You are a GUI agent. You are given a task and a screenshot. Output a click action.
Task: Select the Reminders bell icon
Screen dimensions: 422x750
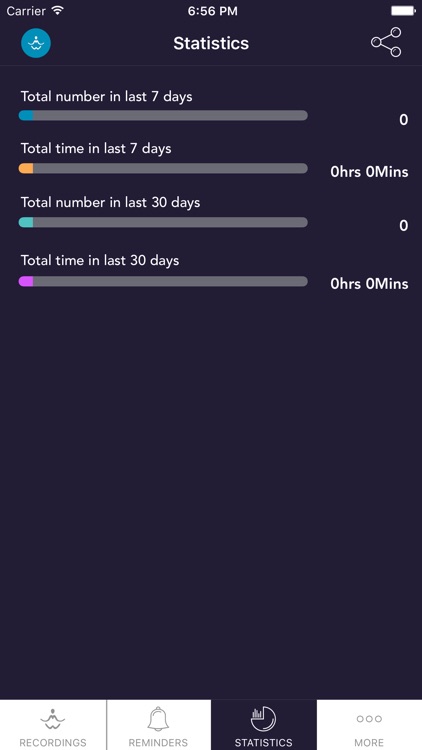click(x=158, y=719)
